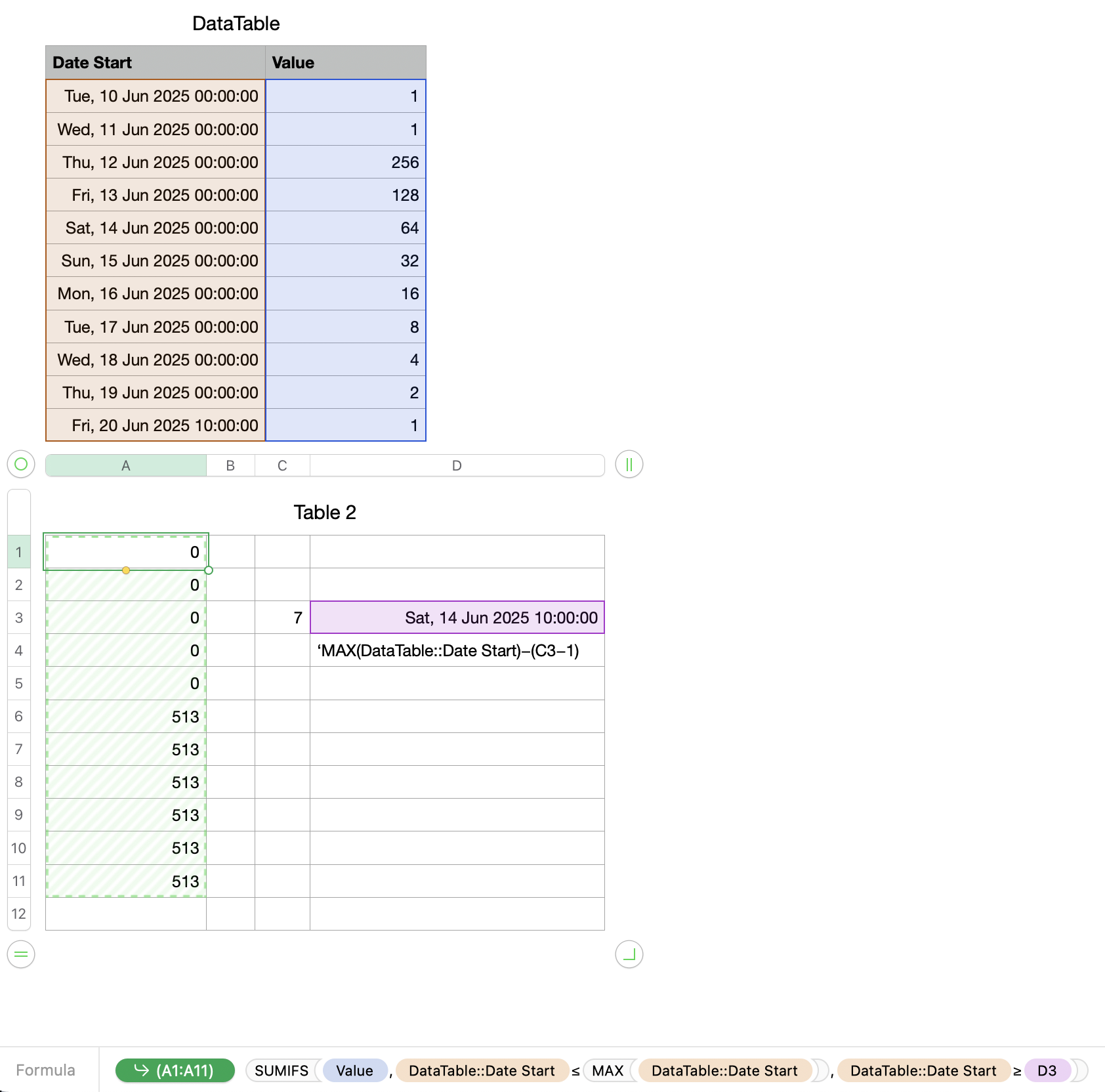
Task: Select the Tue, 10 Jun 2025 date cell
Action: [156, 96]
